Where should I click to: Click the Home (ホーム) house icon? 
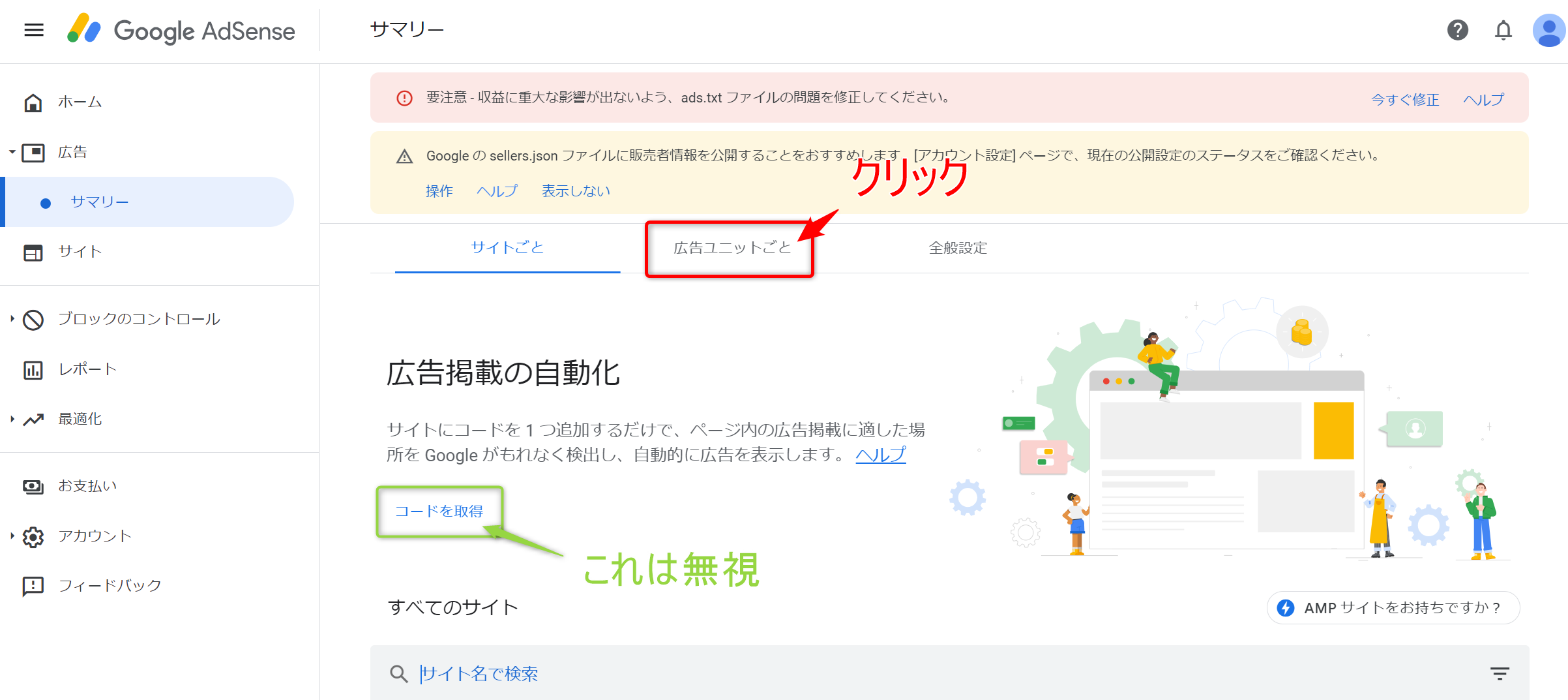[33, 102]
